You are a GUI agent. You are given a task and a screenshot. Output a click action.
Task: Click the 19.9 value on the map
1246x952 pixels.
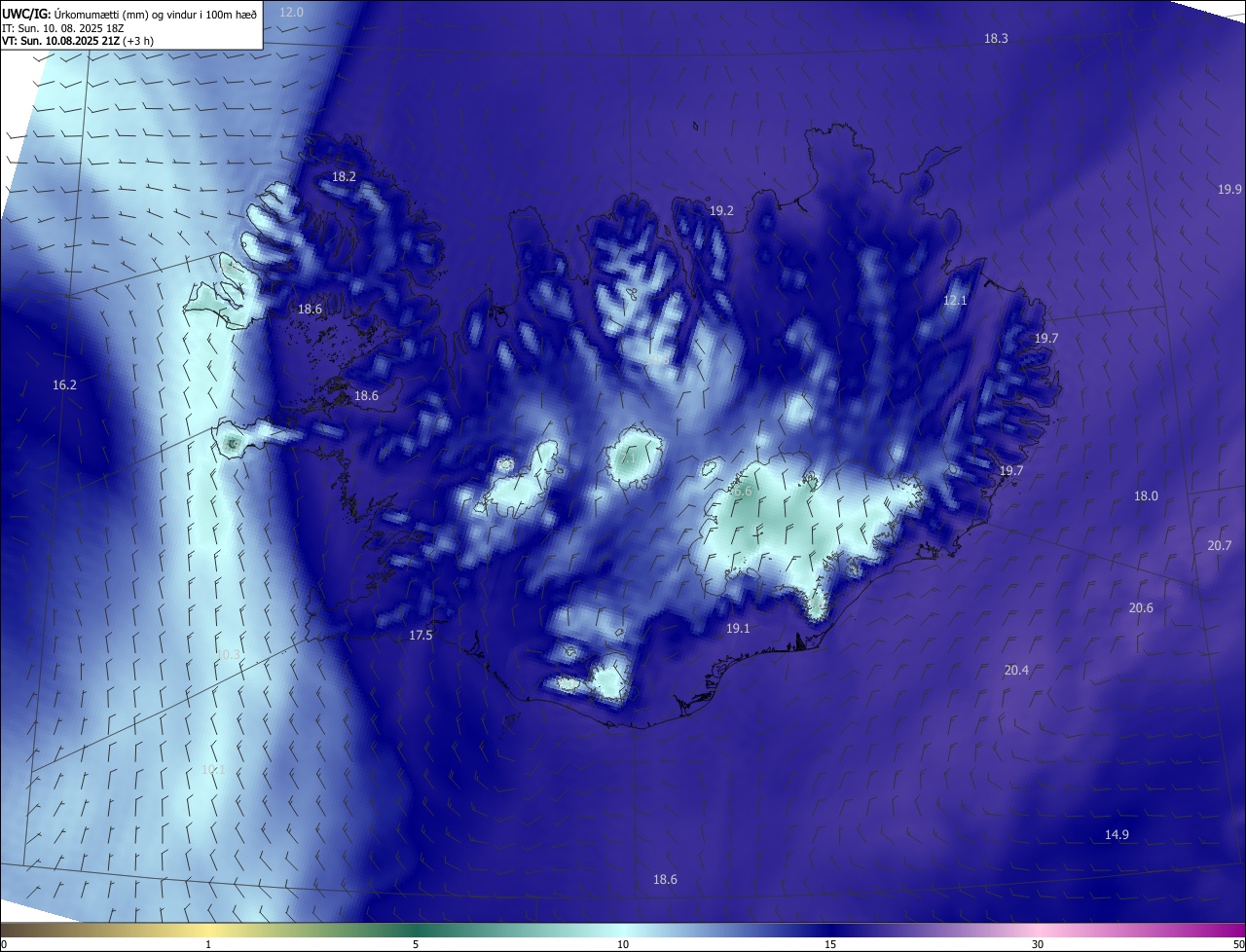pos(1229,189)
